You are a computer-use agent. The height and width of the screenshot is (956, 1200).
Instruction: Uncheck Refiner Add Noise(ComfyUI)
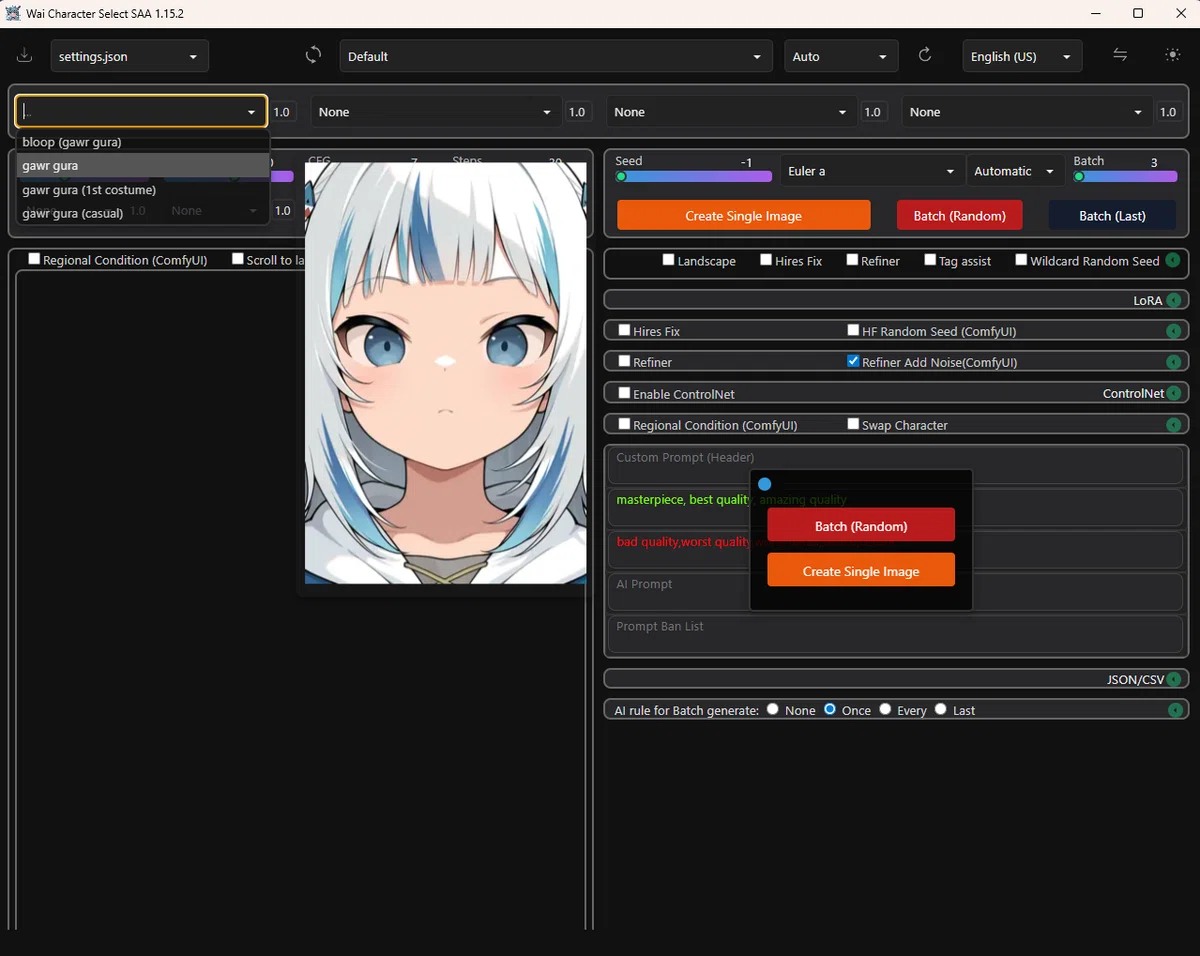(853, 361)
